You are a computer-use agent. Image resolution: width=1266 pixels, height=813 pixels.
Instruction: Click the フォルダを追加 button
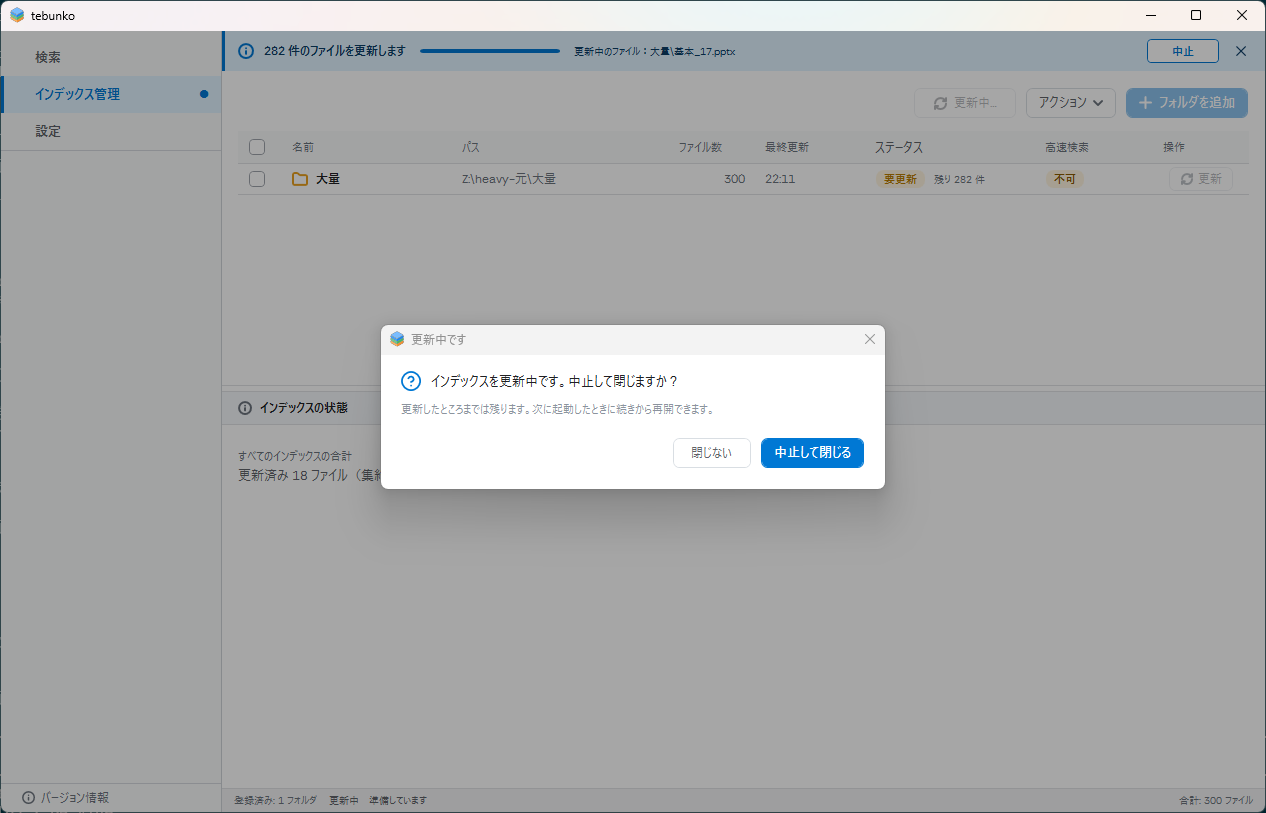click(1187, 102)
